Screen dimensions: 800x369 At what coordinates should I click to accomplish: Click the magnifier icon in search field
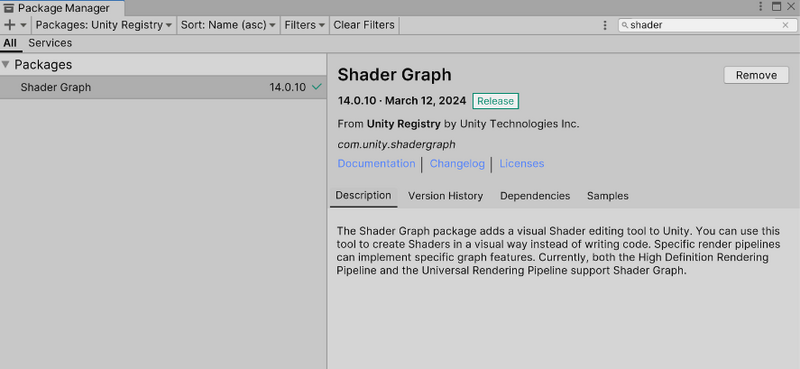click(x=624, y=26)
